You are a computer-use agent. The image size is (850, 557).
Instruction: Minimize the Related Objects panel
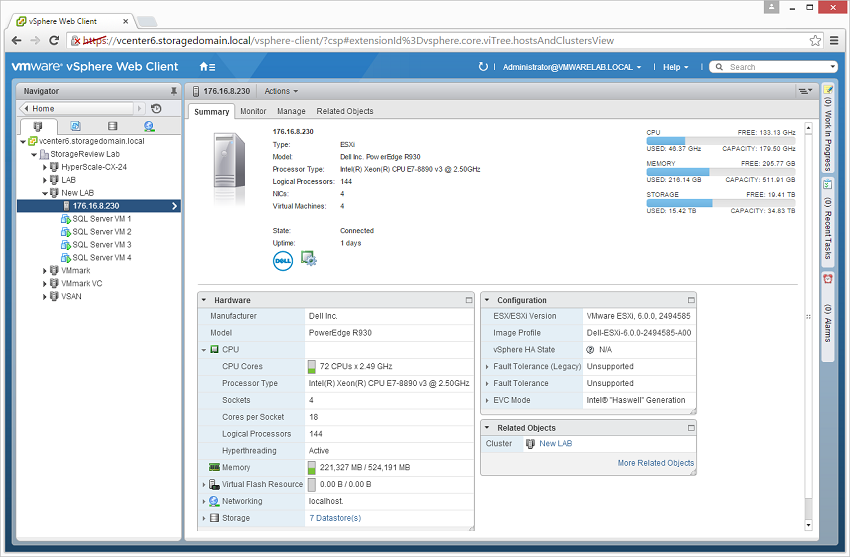coord(691,428)
